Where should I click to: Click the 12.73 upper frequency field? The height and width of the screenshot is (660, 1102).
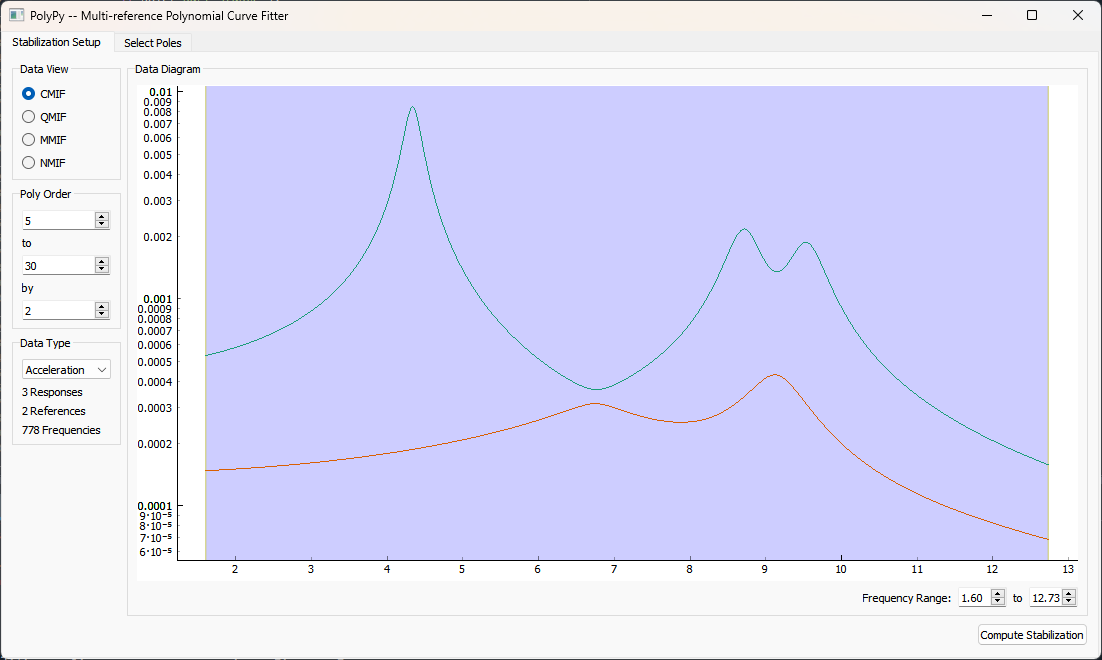[x=1045, y=597]
